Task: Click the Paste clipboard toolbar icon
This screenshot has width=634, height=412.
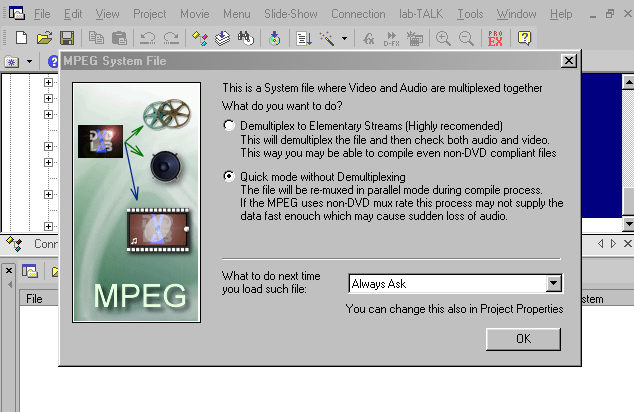Action: (x=119, y=38)
